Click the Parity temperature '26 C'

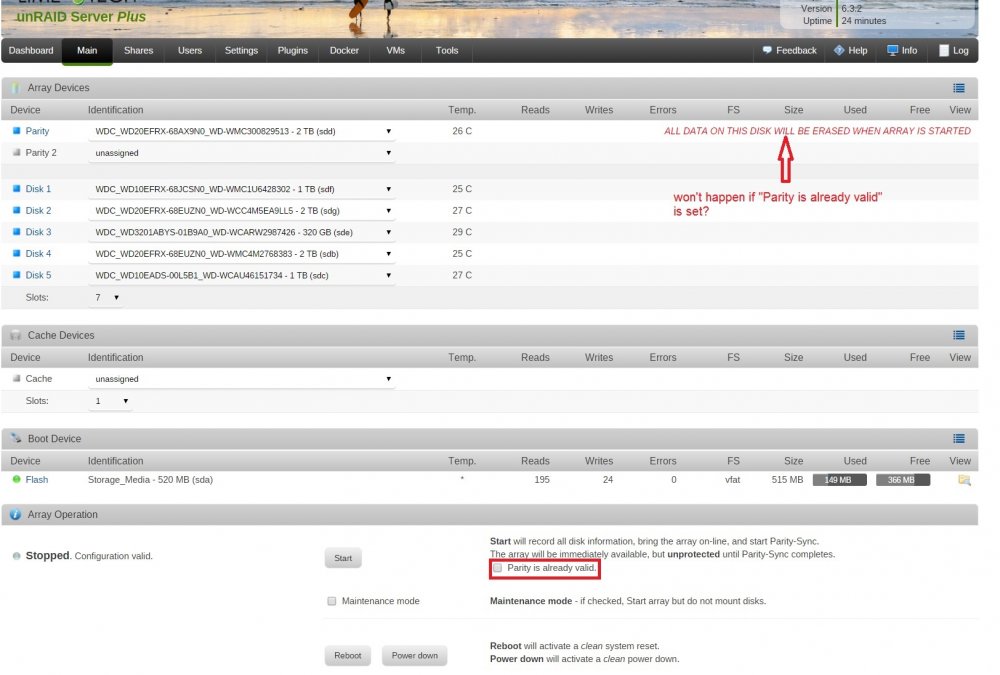462,131
